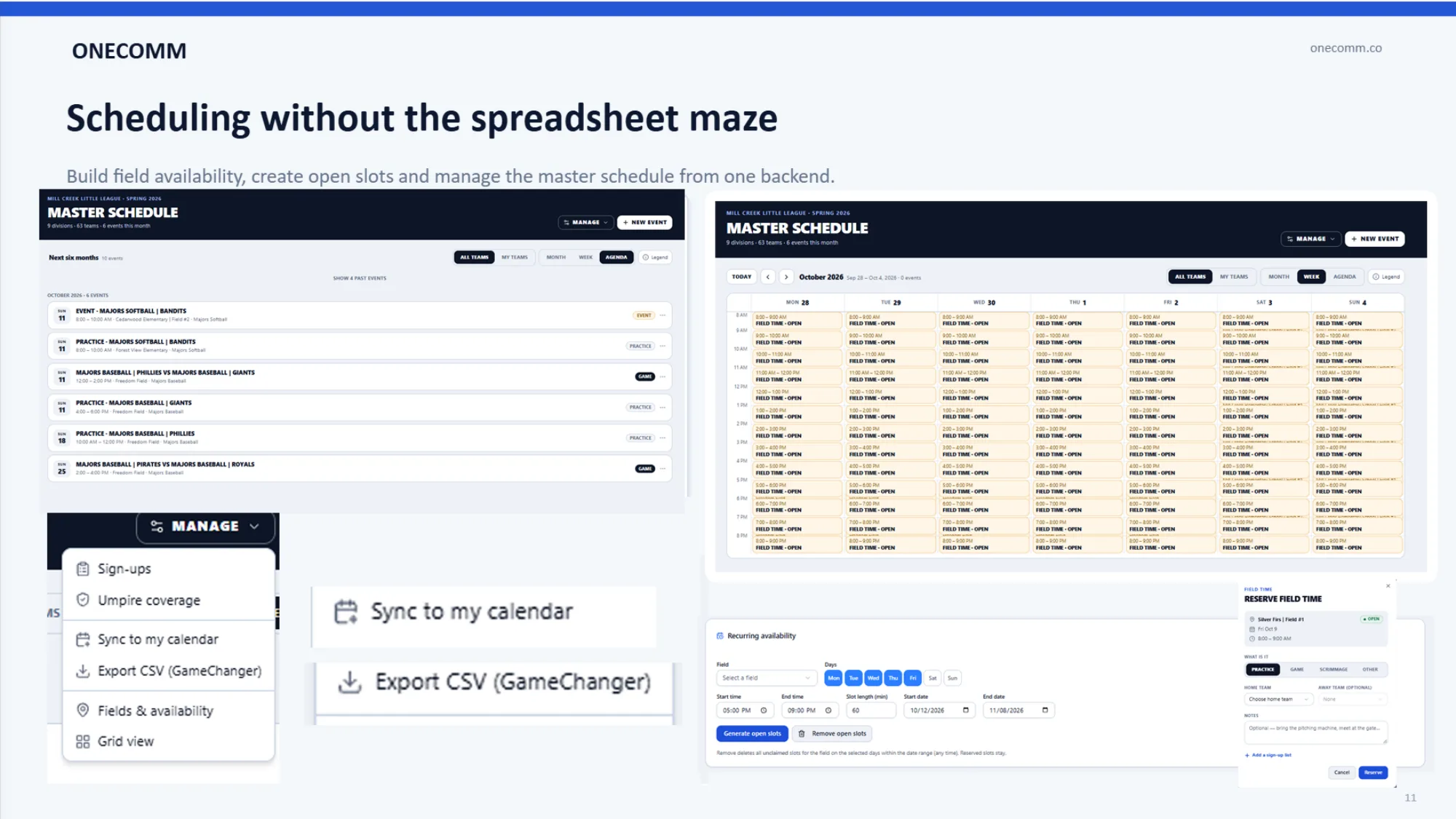The width and height of the screenshot is (1456, 819).
Task: Click the Slot length (min) input
Action: (871, 711)
